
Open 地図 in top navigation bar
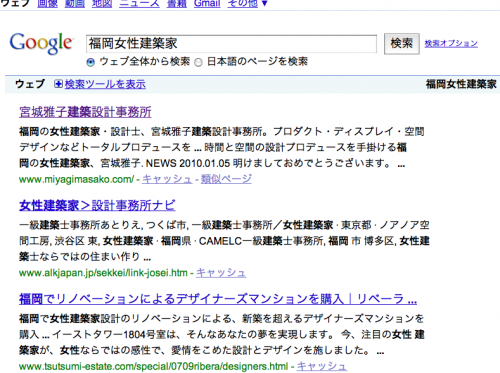[102, 3]
